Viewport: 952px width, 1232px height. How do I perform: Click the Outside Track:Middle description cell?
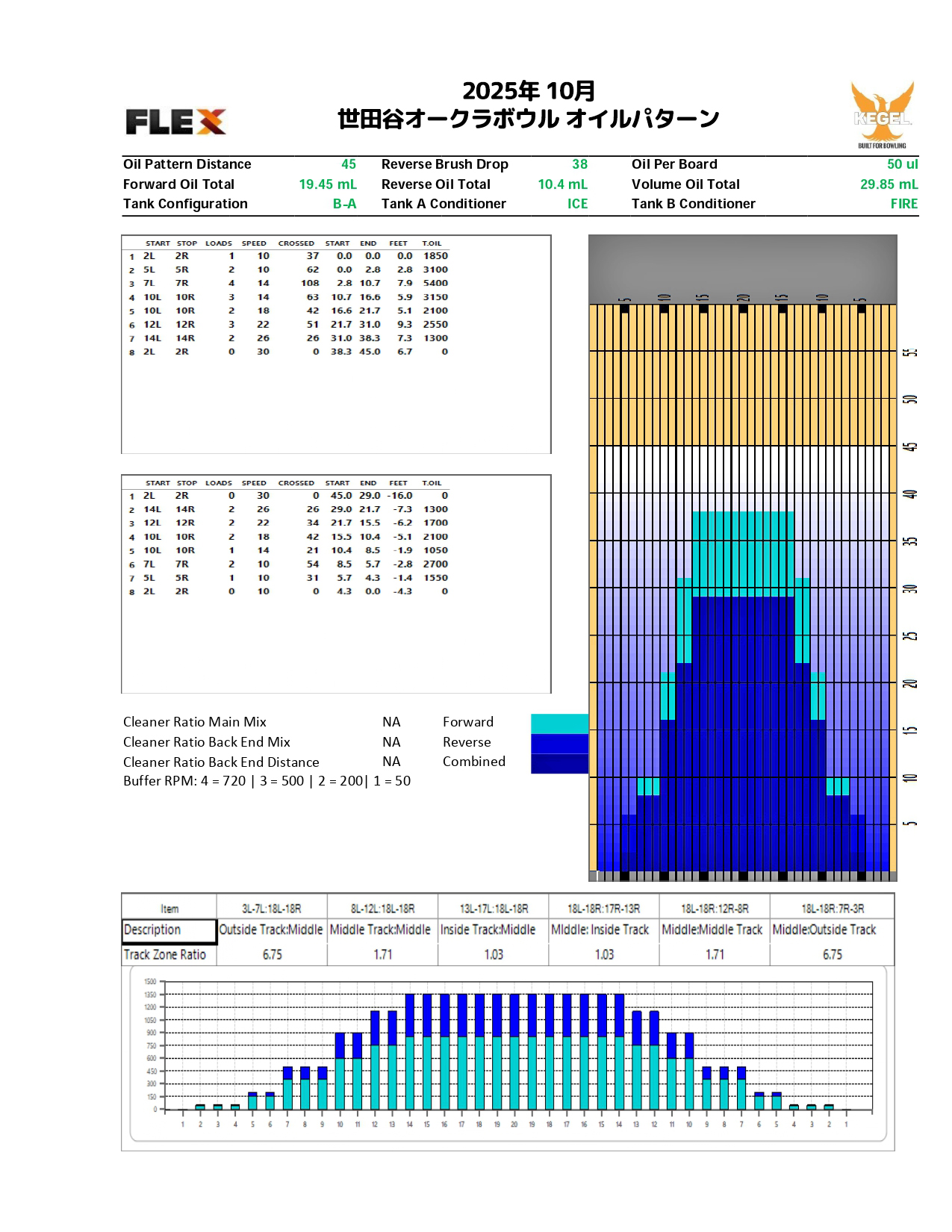[x=271, y=930]
